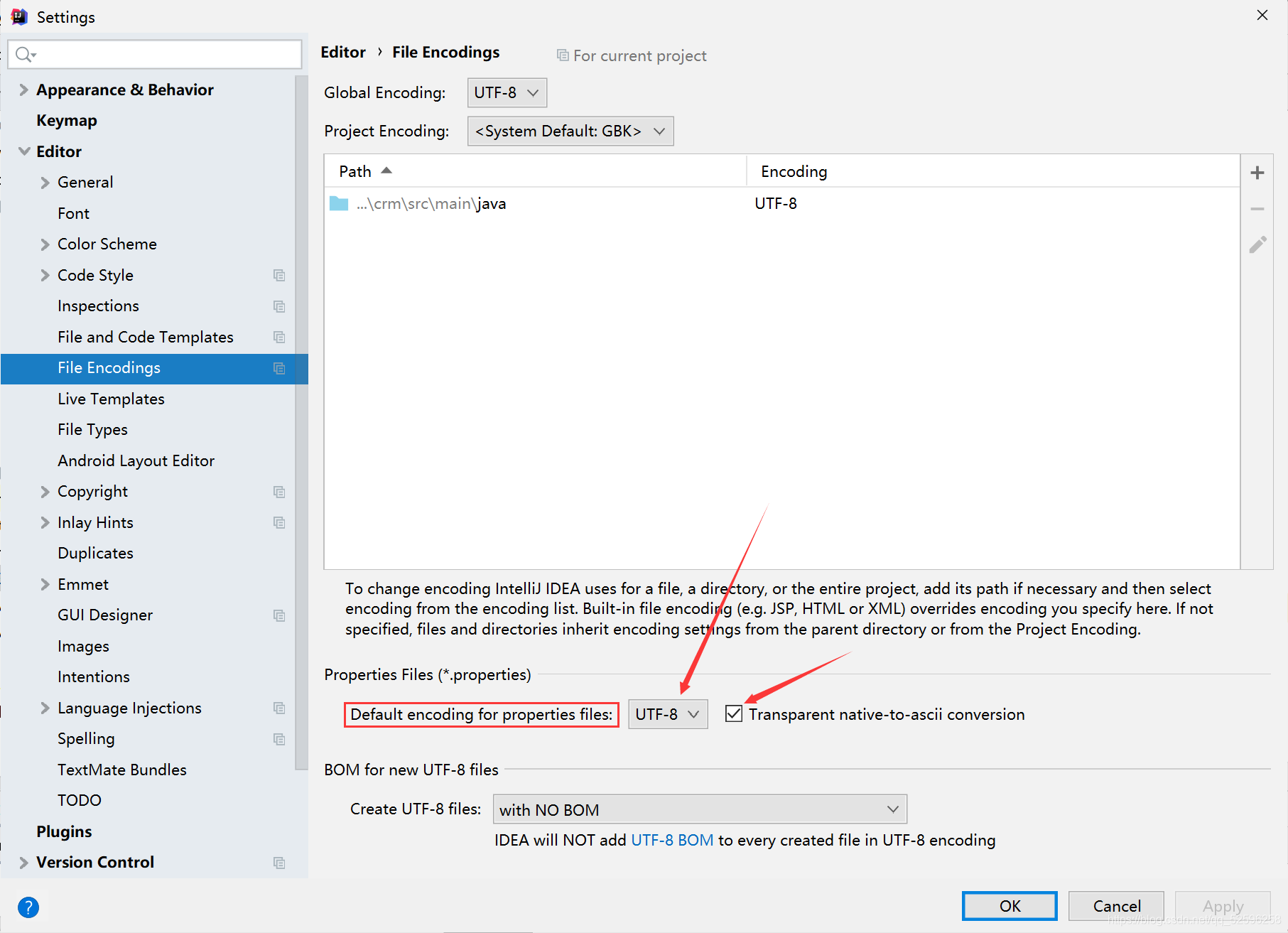Click project-level icon beside Spelling
The height and width of the screenshot is (933, 1288).
click(x=279, y=739)
